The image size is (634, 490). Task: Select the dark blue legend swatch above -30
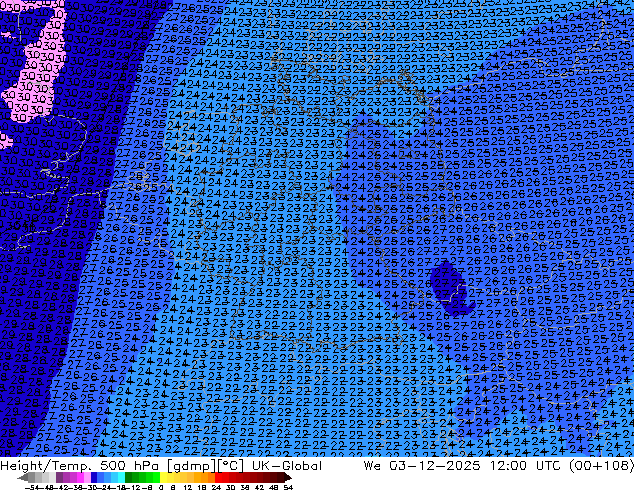94,478
